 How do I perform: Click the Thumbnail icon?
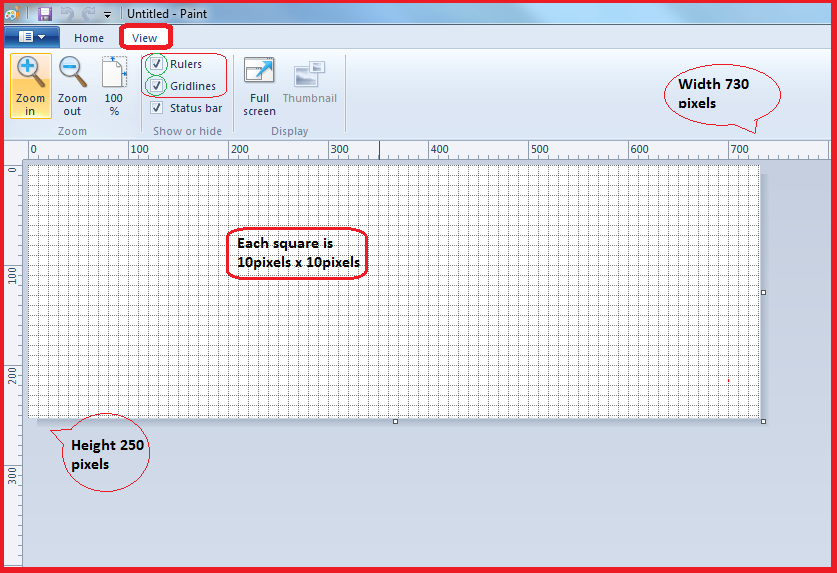(309, 74)
